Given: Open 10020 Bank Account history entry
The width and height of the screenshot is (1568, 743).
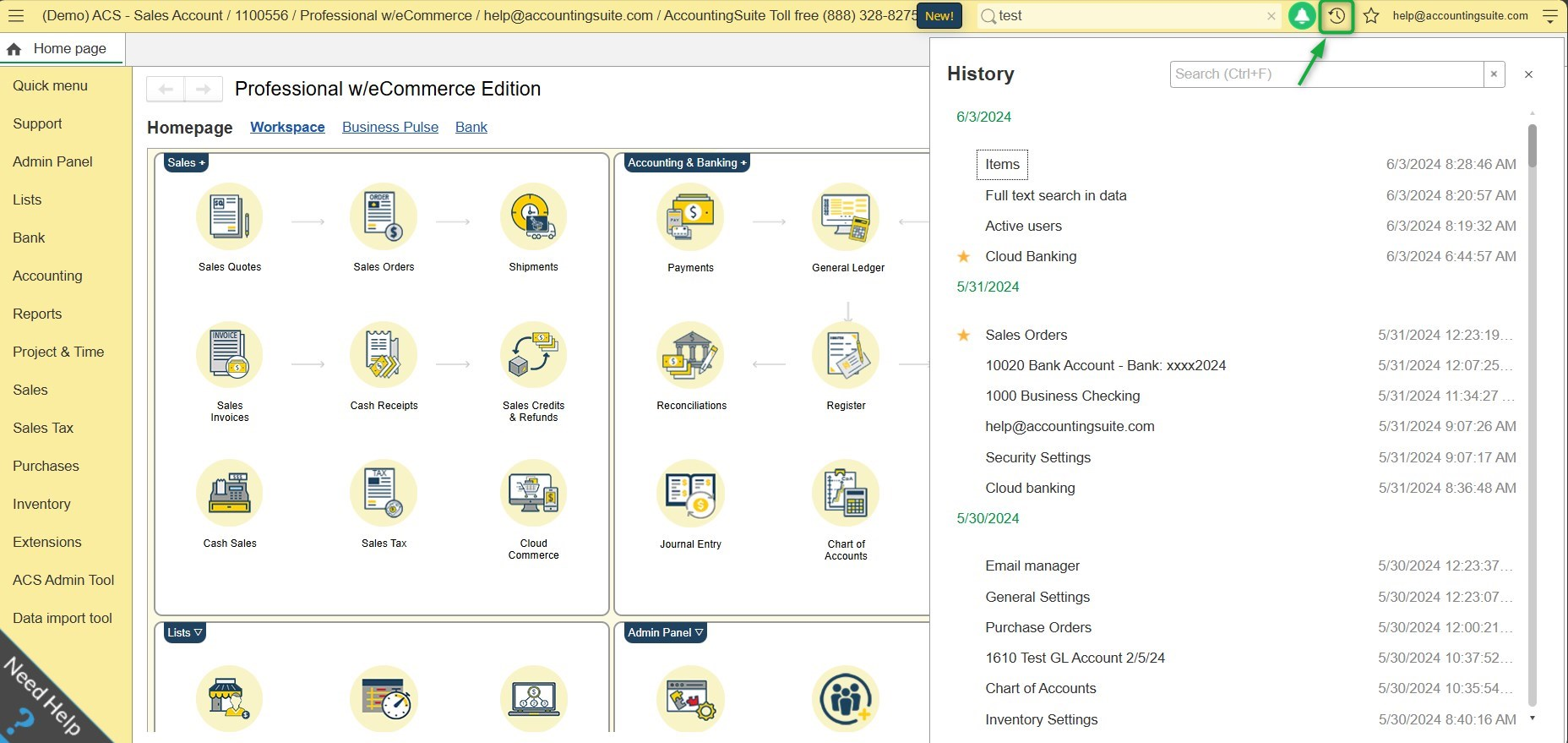Looking at the screenshot, I should (1105, 365).
